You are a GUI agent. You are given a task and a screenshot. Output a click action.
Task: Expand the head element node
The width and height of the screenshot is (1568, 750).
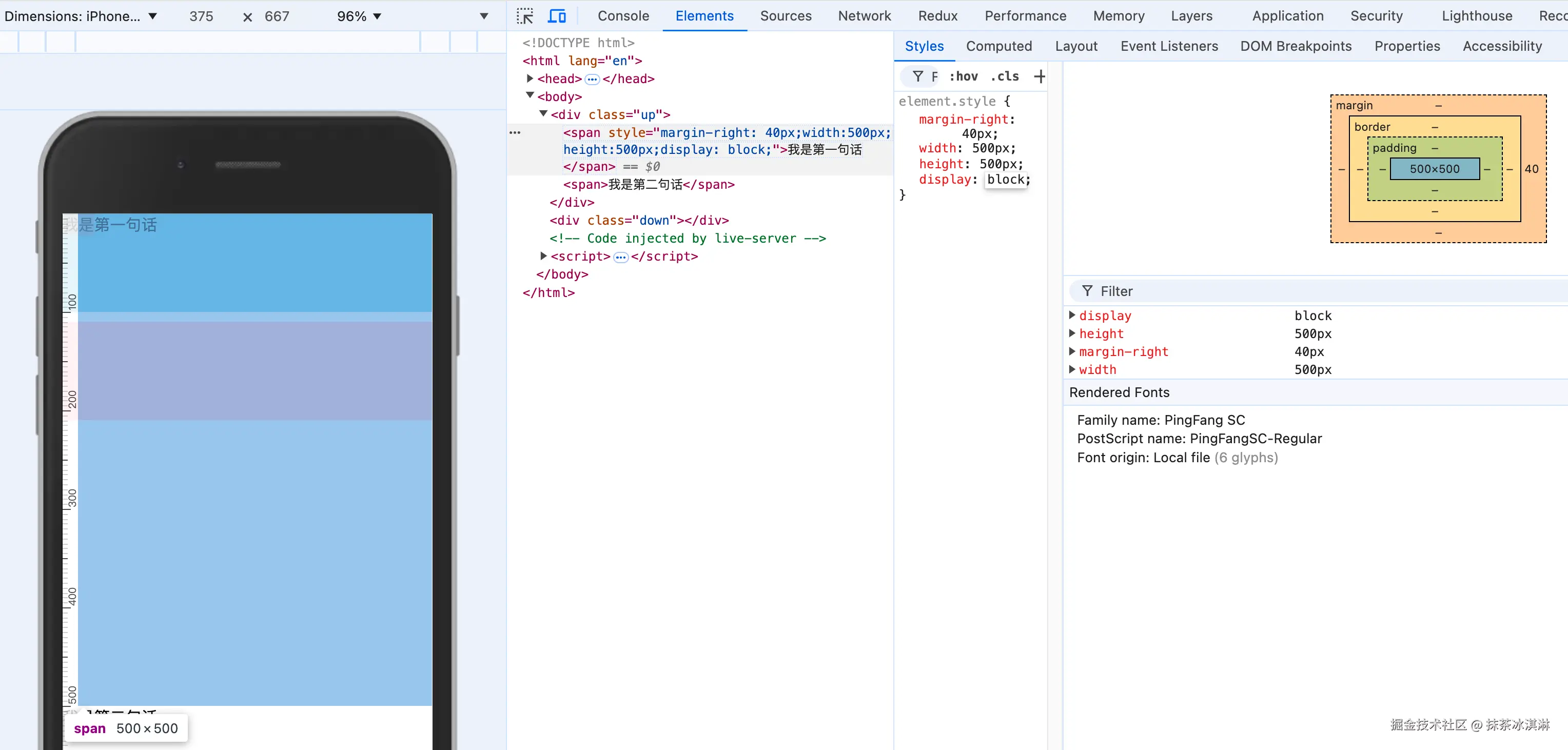point(530,78)
